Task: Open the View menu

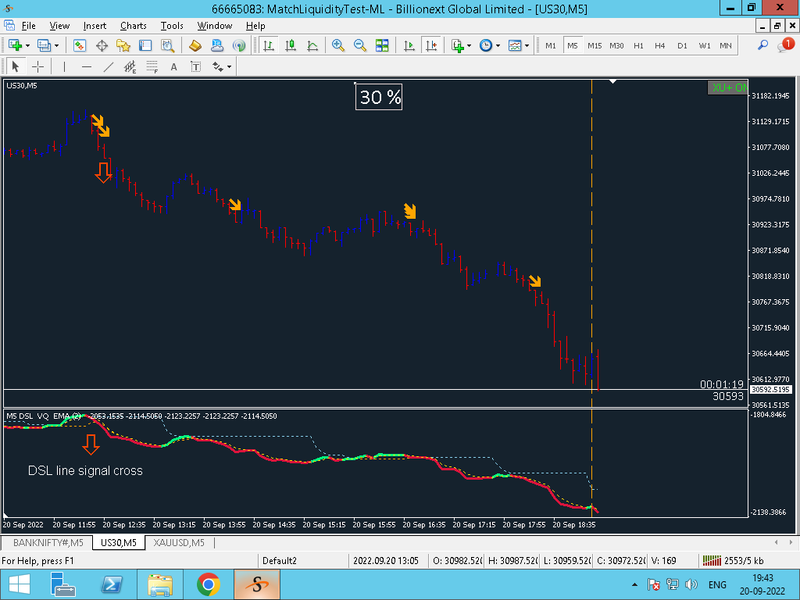Action: tap(59, 26)
